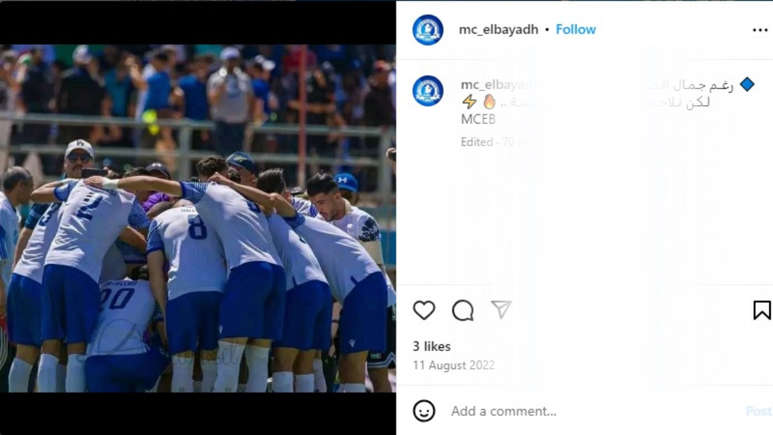This screenshot has height=435, width=773.
Task: Click the team huddle photo
Action: coord(198,218)
